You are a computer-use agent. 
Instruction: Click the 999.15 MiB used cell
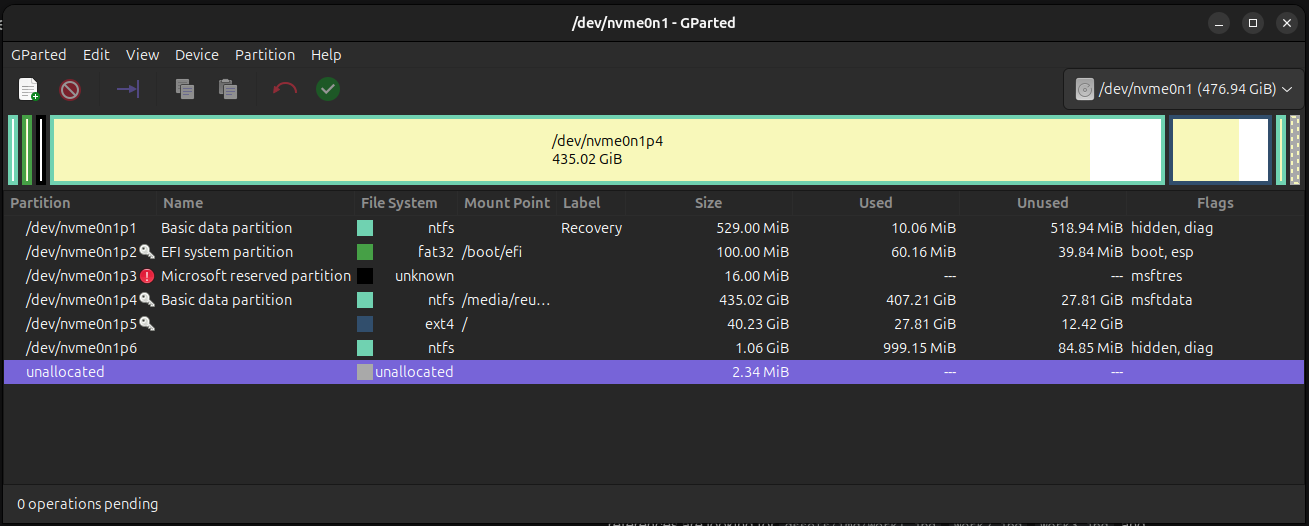click(x=920, y=348)
